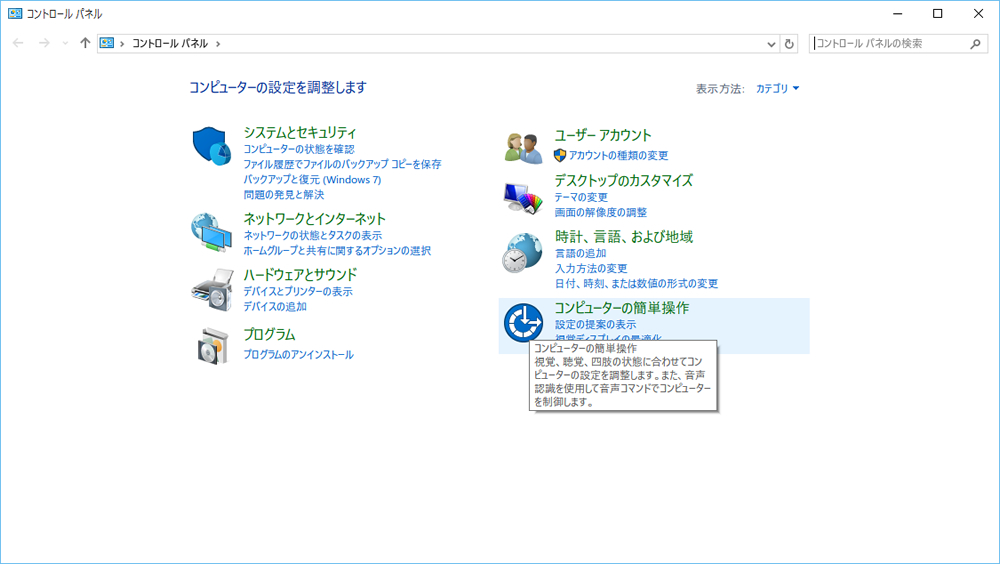Click デバイスの追加 link
Viewport: 1000px width, 564px height.
[x=275, y=307]
